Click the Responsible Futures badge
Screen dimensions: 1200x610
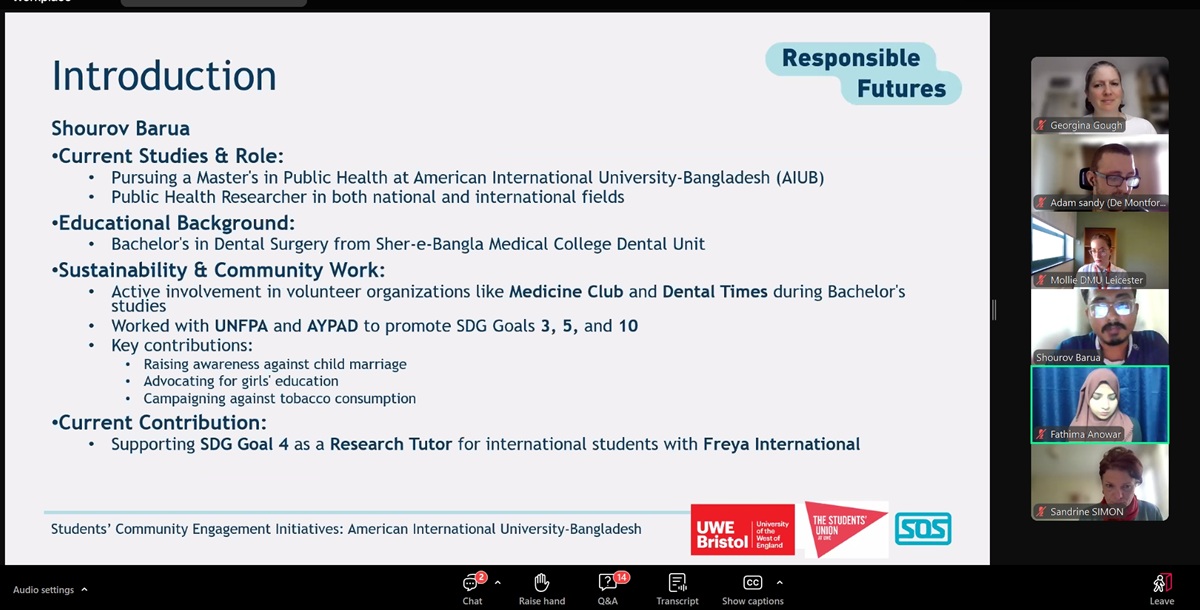pos(863,73)
